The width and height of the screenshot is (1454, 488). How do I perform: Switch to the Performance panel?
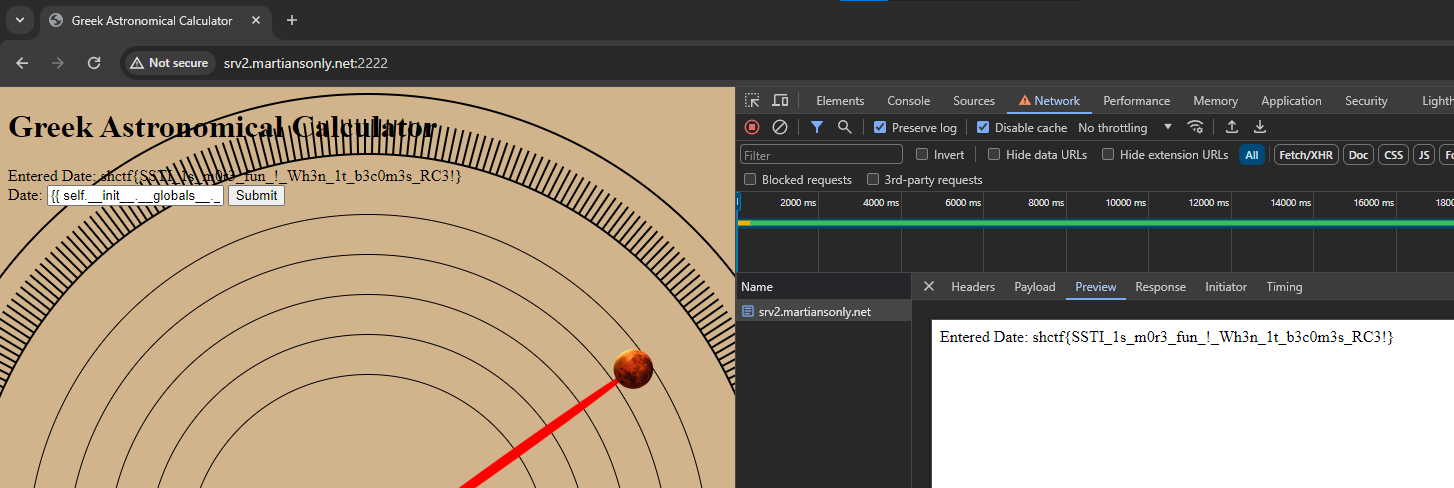point(1136,101)
